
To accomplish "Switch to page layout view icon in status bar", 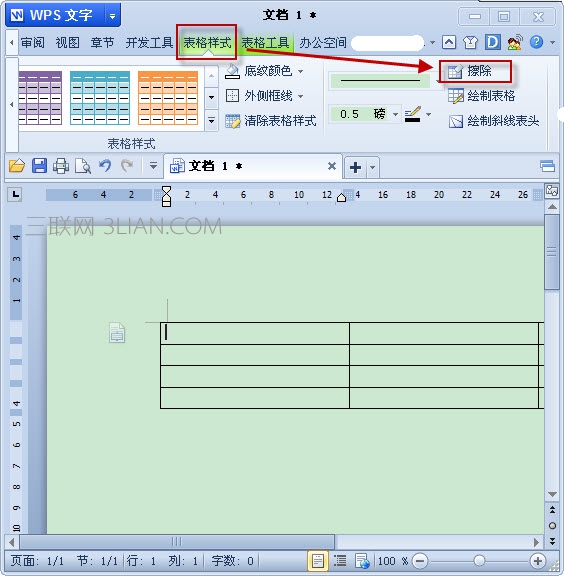I will 317,561.
